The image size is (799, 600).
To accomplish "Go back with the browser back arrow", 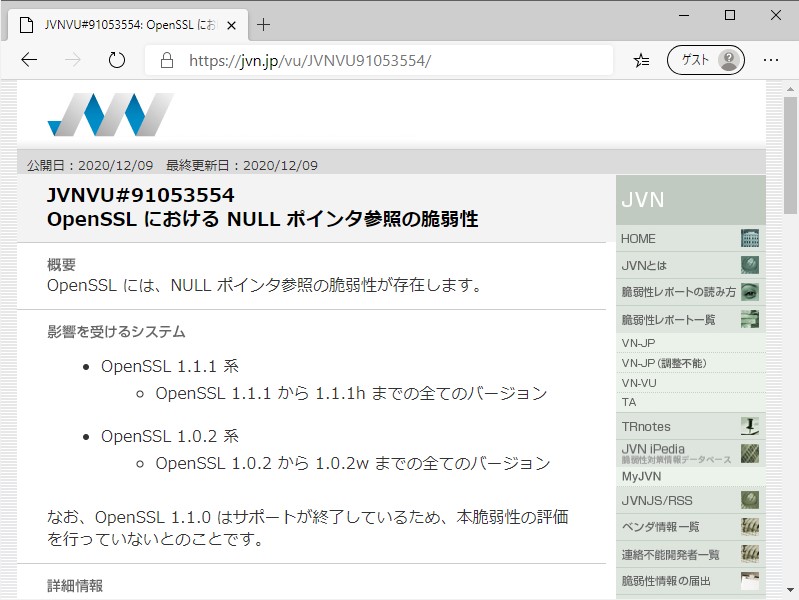I will (x=29, y=60).
